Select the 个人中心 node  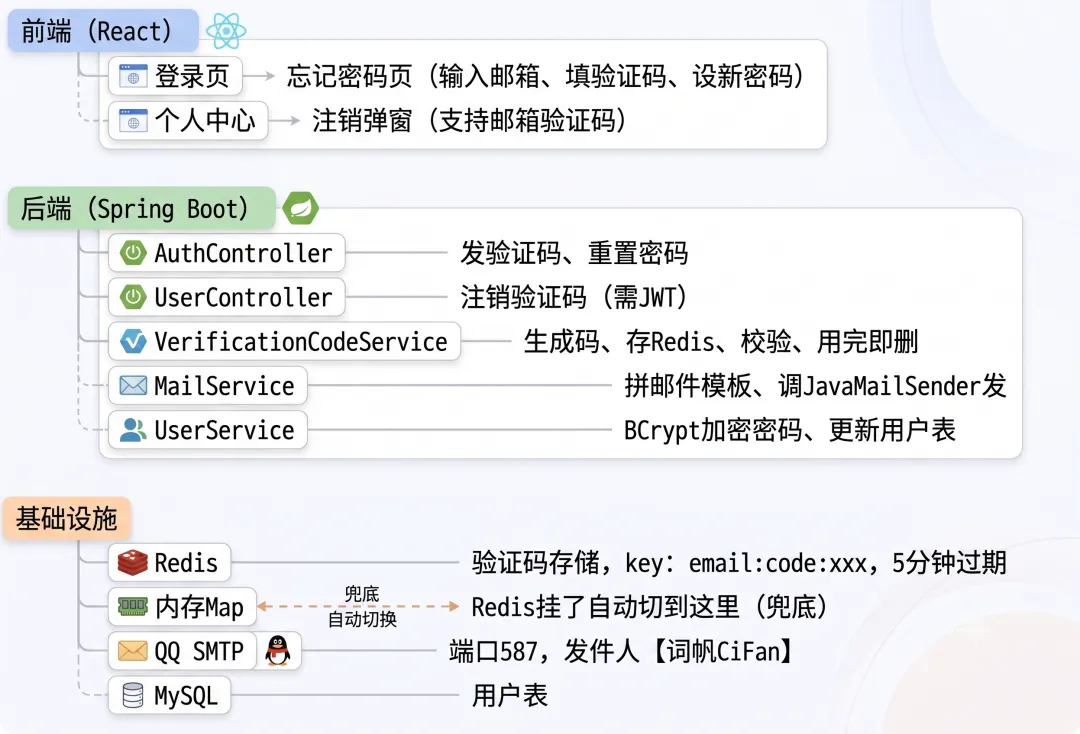tap(188, 120)
